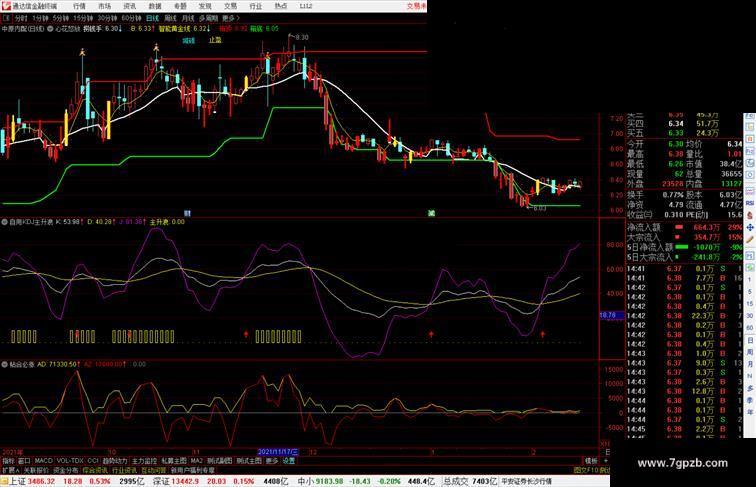Click the 交易 link at top right

pyautogui.click(x=416, y=6)
